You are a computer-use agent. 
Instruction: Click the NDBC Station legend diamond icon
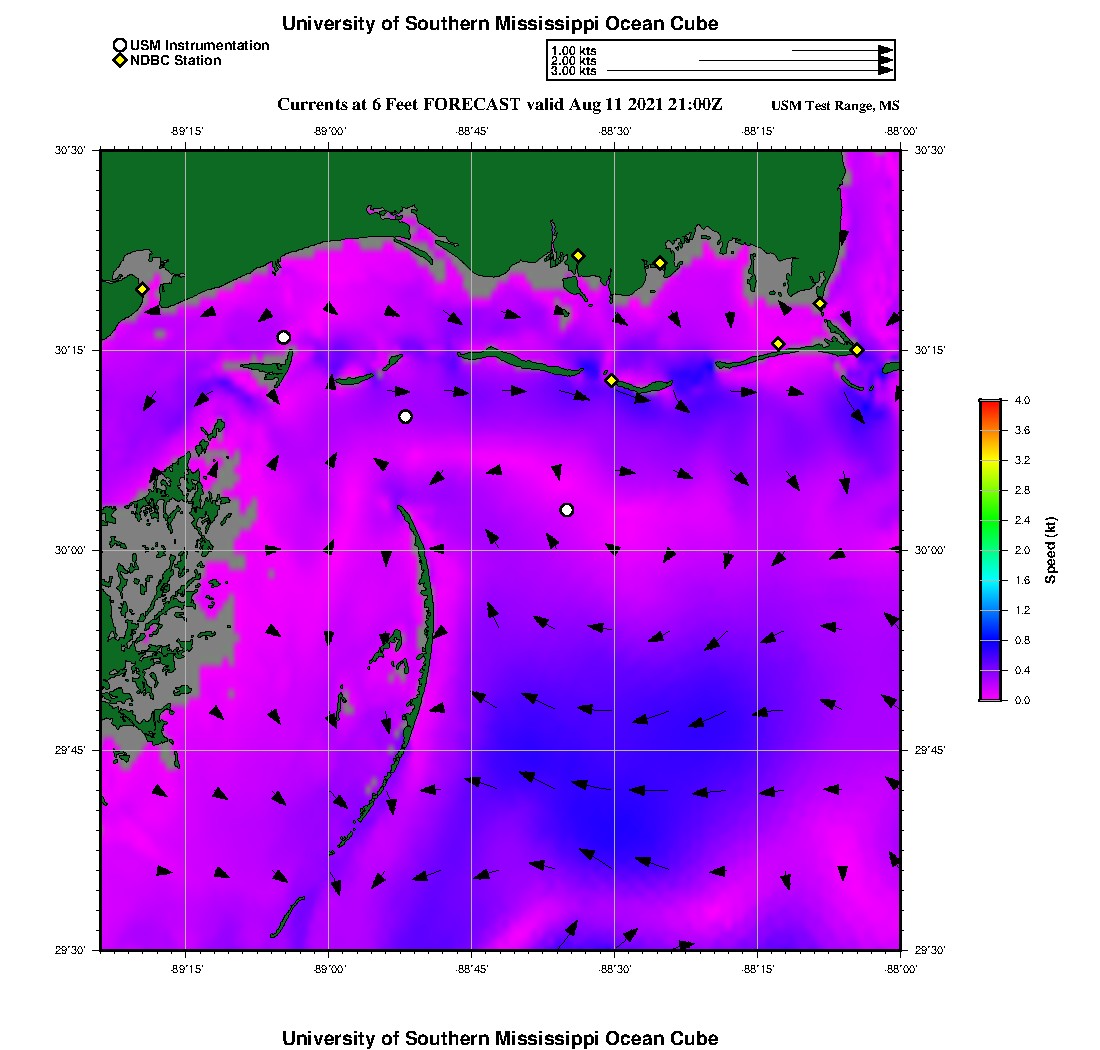pyautogui.click(x=120, y=60)
